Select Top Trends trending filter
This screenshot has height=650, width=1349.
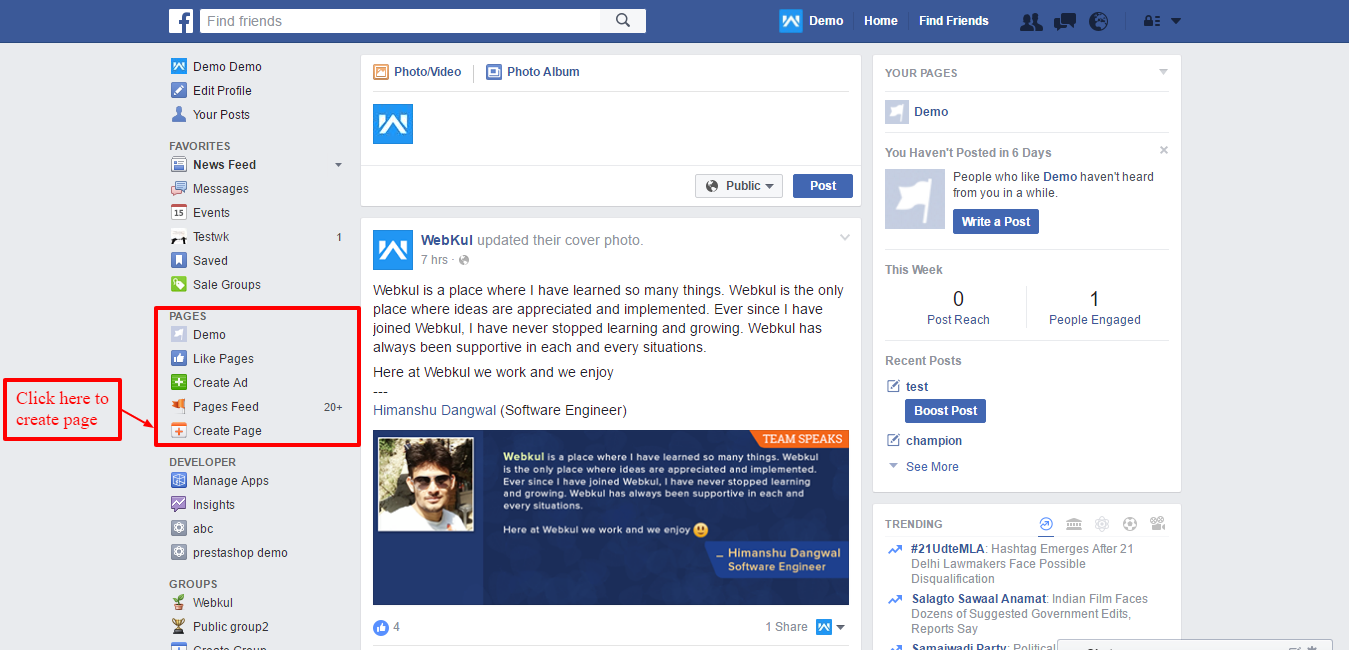point(1046,524)
